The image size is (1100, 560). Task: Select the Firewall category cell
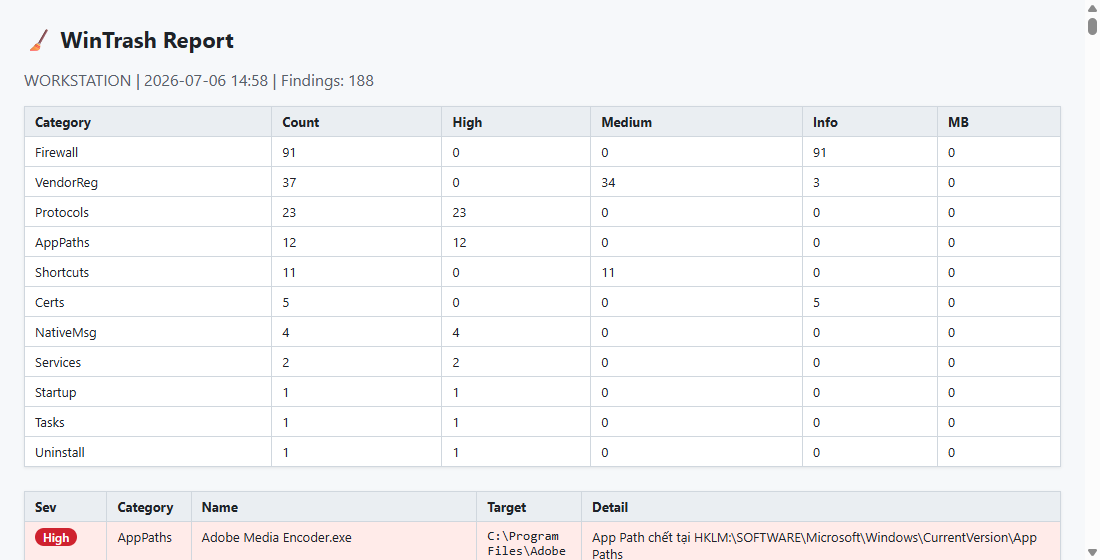click(148, 152)
